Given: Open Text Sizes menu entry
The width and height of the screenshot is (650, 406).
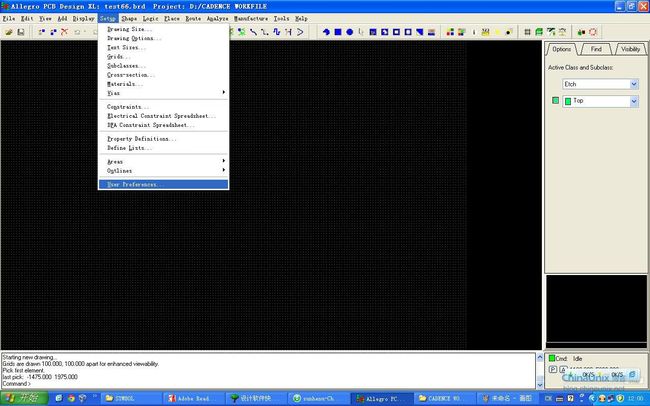Looking at the screenshot, I should tap(163, 47).
